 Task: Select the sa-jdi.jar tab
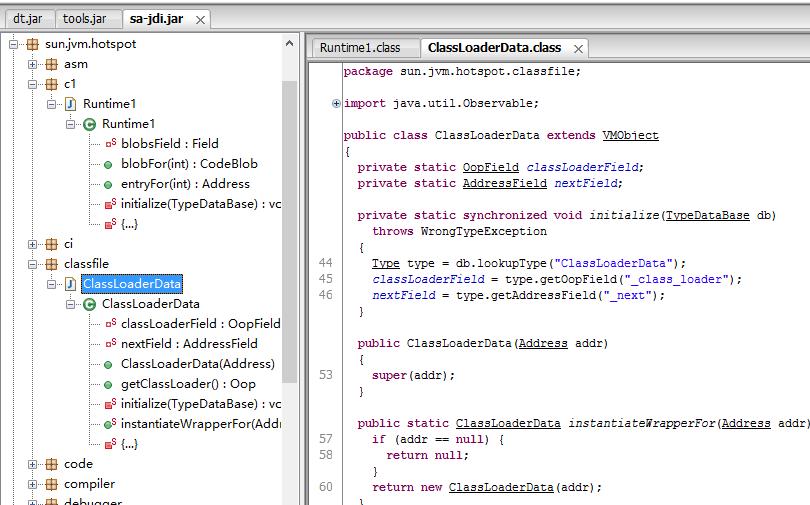[x=156, y=19]
